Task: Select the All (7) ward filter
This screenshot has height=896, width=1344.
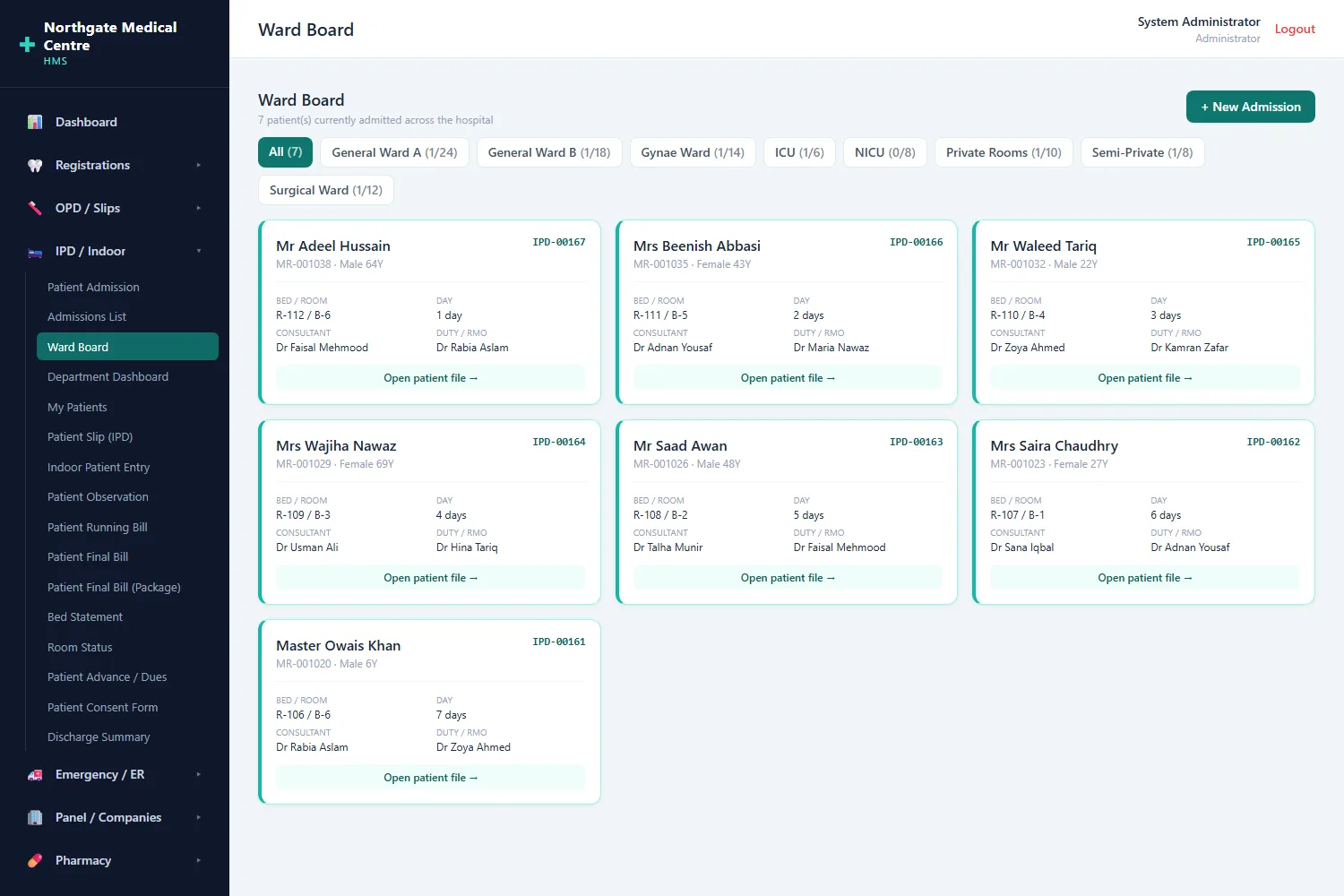Action: click(x=286, y=152)
